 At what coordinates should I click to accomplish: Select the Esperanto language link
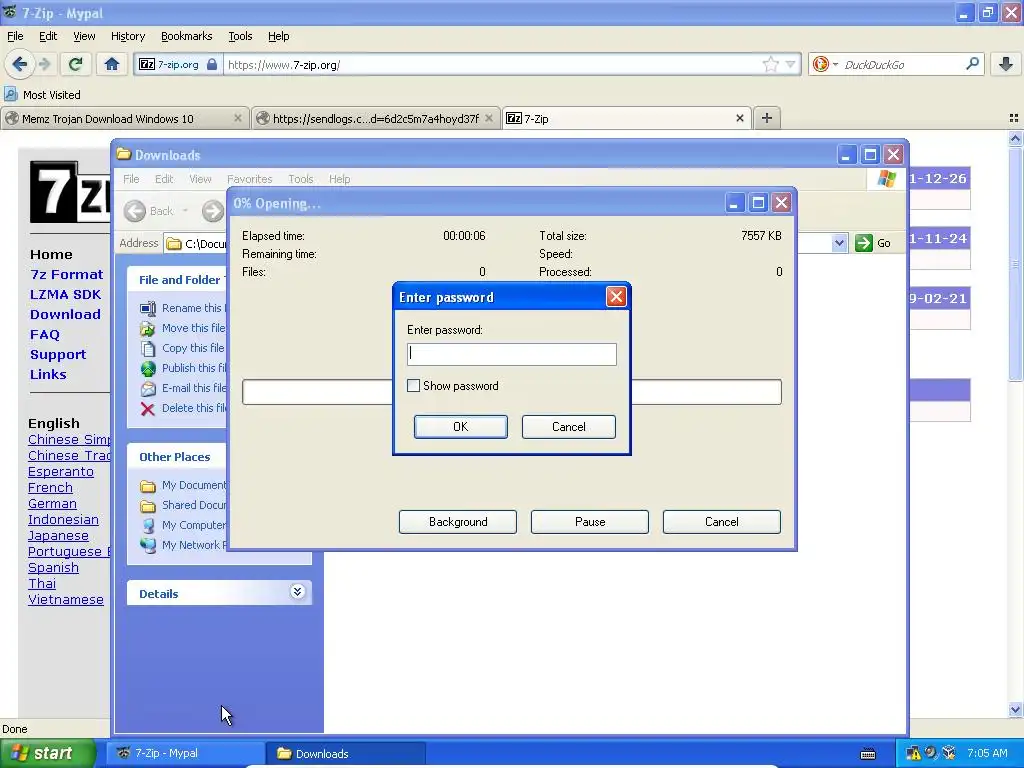pyautogui.click(x=61, y=472)
